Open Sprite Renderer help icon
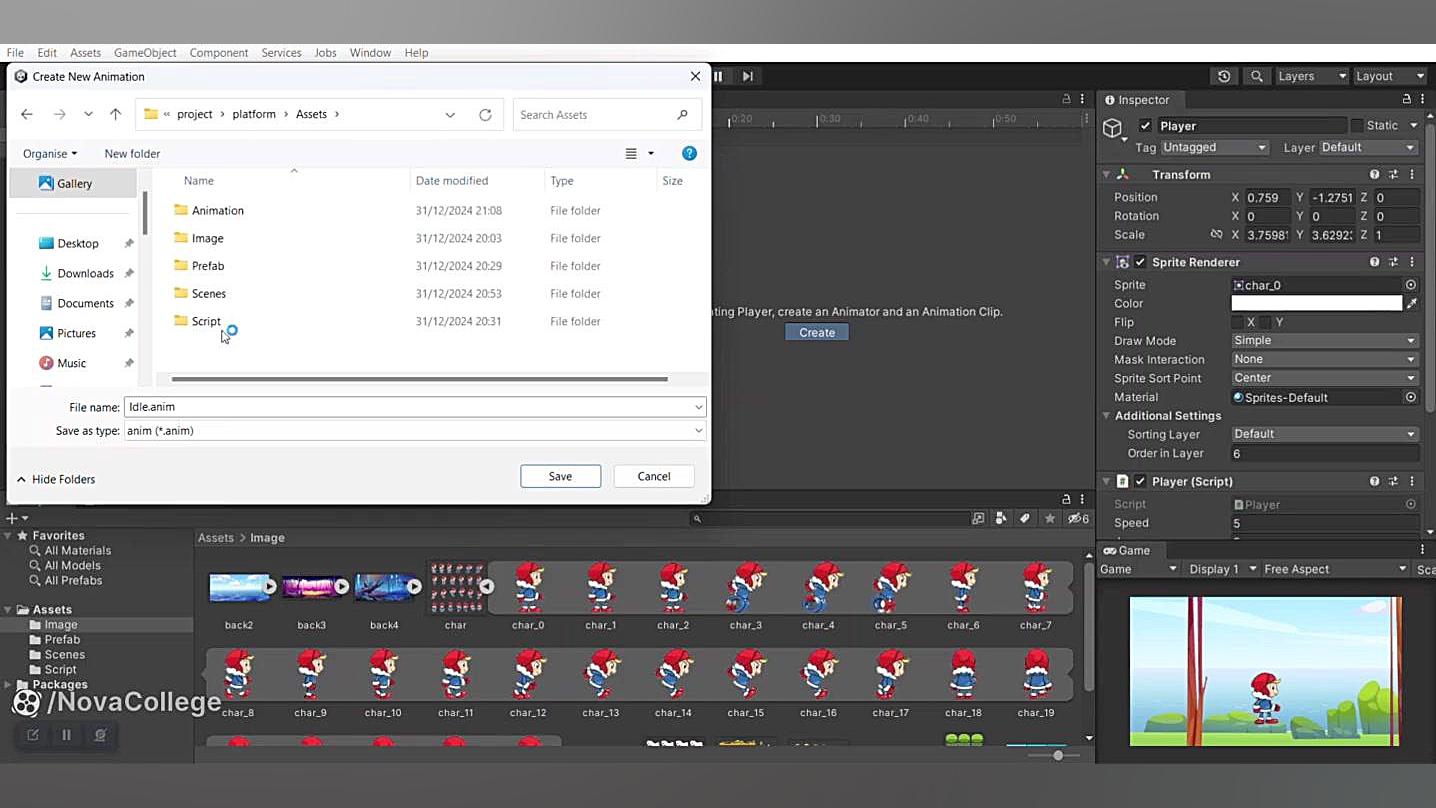This screenshot has width=1436, height=808. click(1375, 262)
